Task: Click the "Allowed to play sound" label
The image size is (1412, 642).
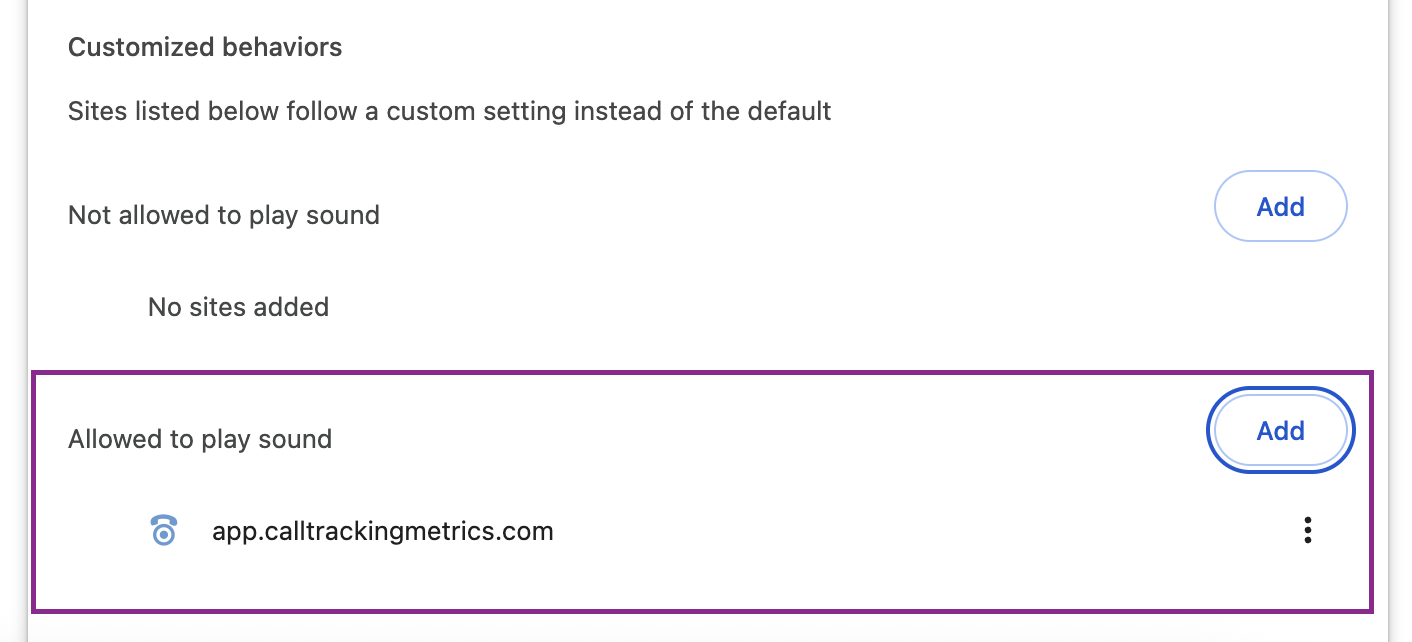Action: [200, 439]
